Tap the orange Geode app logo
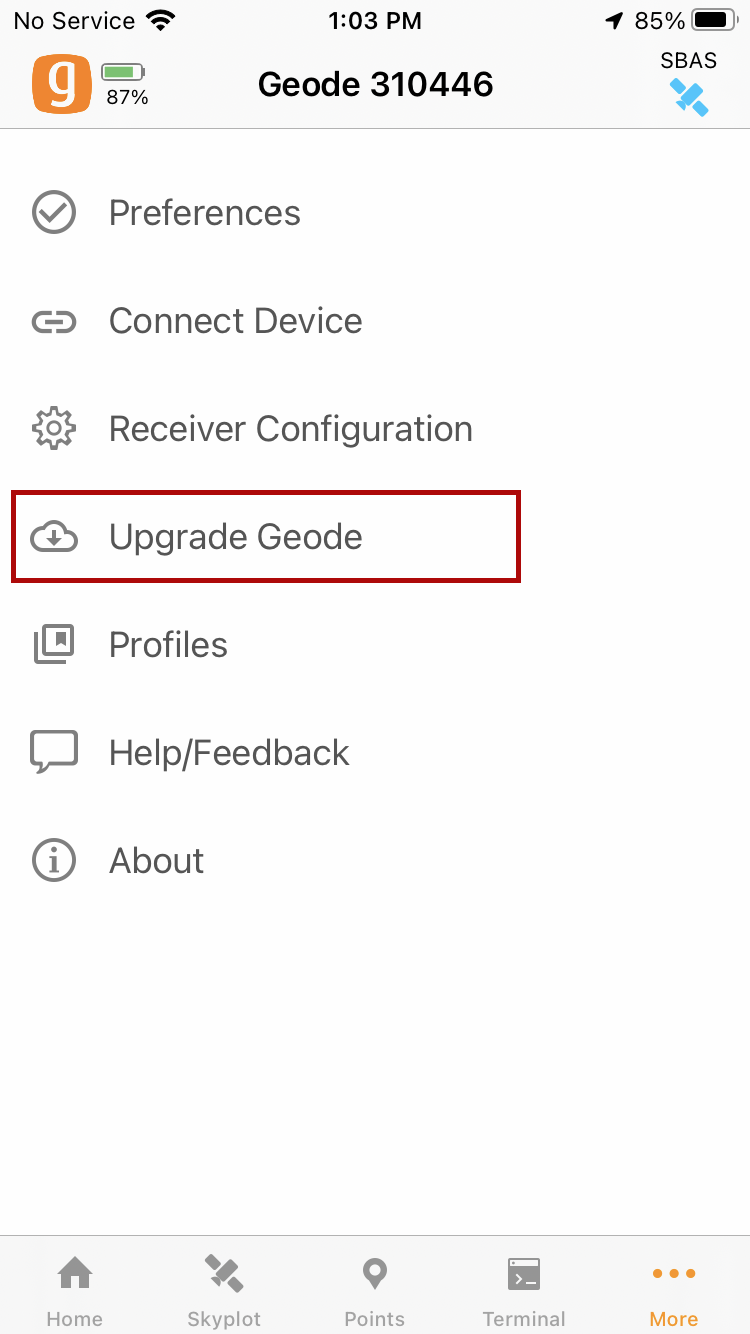The image size is (750, 1334). (x=61, y=84)
